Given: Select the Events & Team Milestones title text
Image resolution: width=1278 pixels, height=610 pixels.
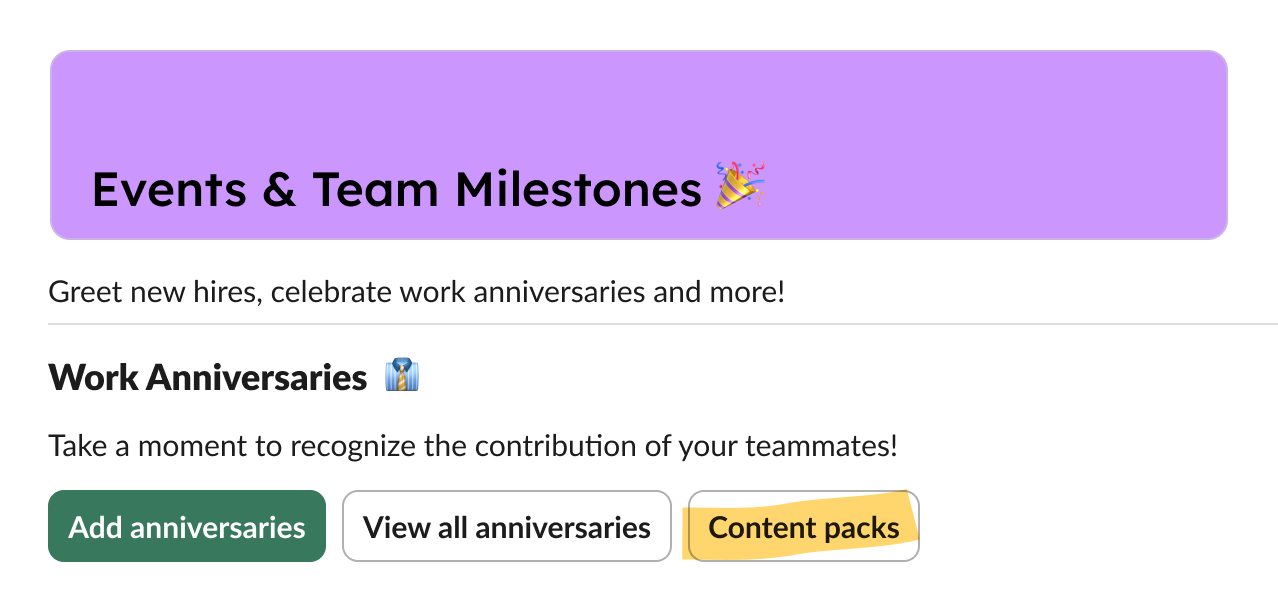Looking at the screenshot, I should pos(396,189).
